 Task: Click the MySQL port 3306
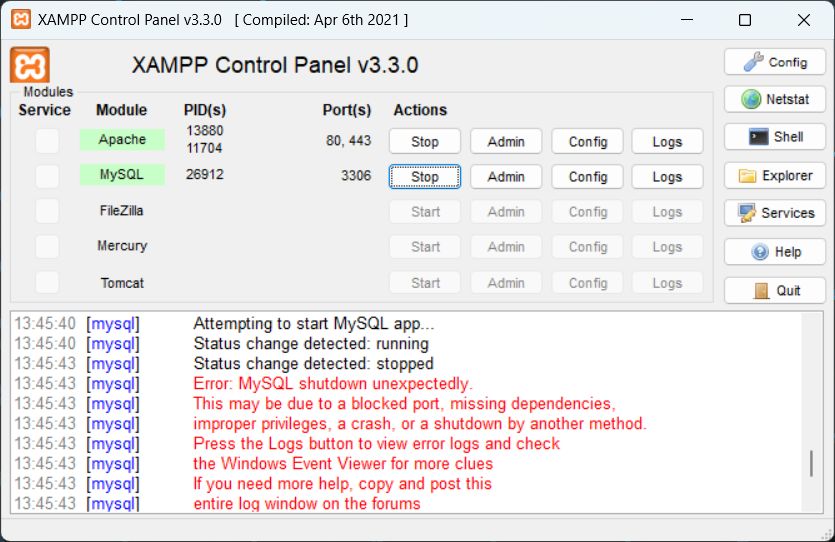356,176
